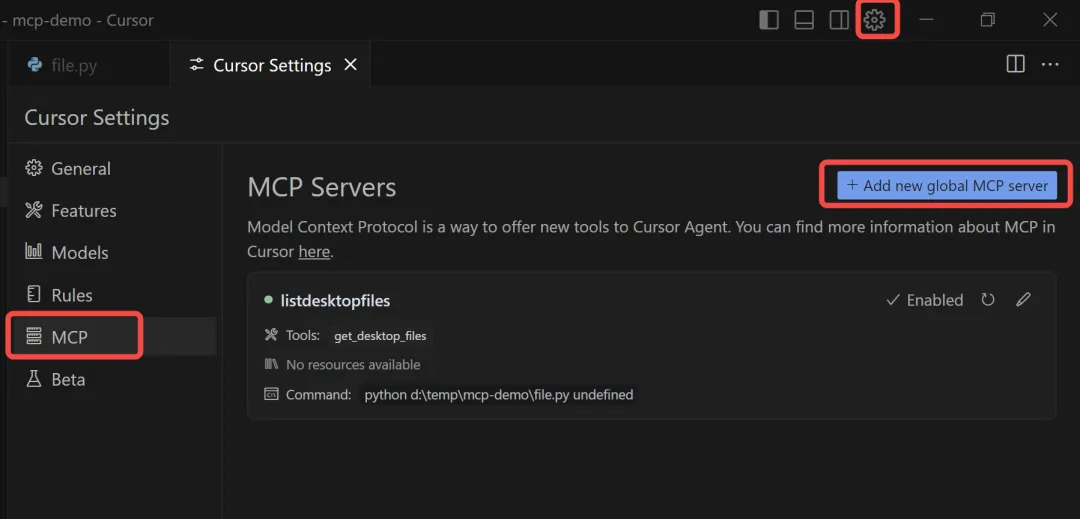The height and width of the screenshot is (519, 1080).
Task: Click the python command text
Action: (499, 395)
